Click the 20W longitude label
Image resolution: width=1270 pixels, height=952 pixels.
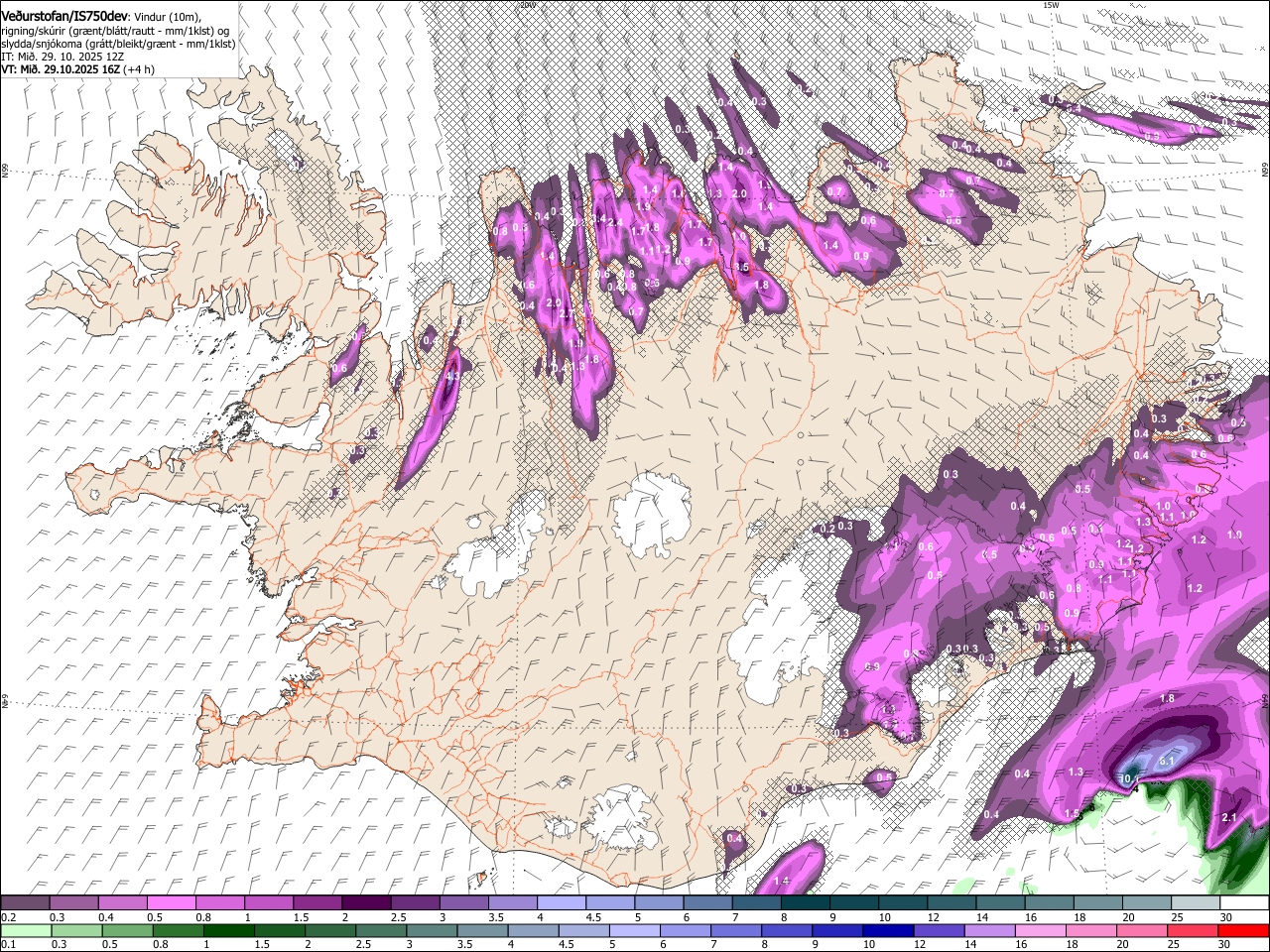click(527, 5)
